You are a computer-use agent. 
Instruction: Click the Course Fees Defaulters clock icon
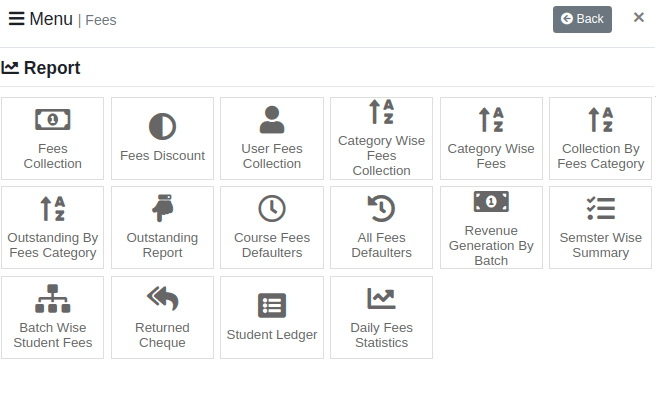point(272,208)
